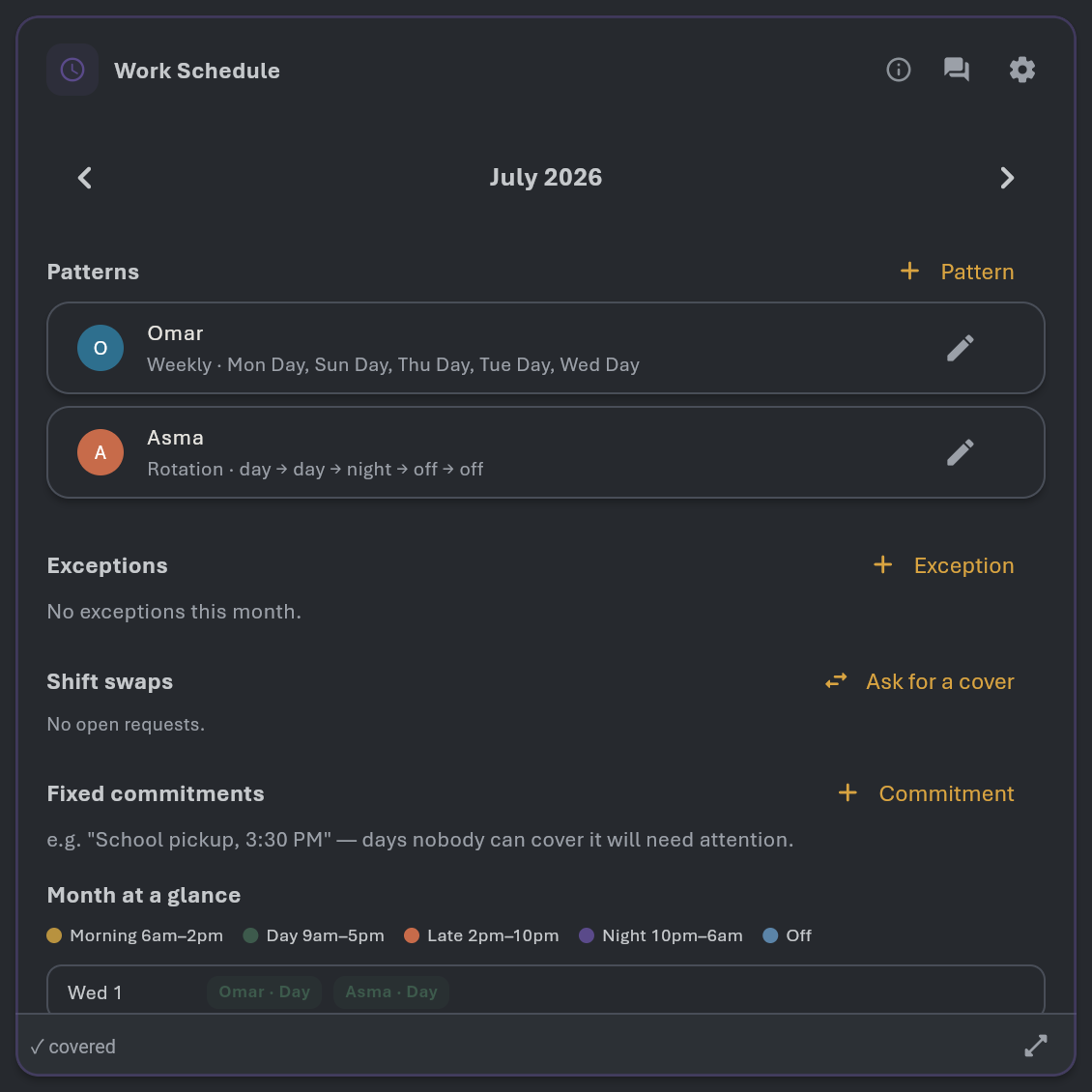The width and height of the screenshot is (1092, 1092).
Task: Open the info circle icon
Action: [899, 70]
